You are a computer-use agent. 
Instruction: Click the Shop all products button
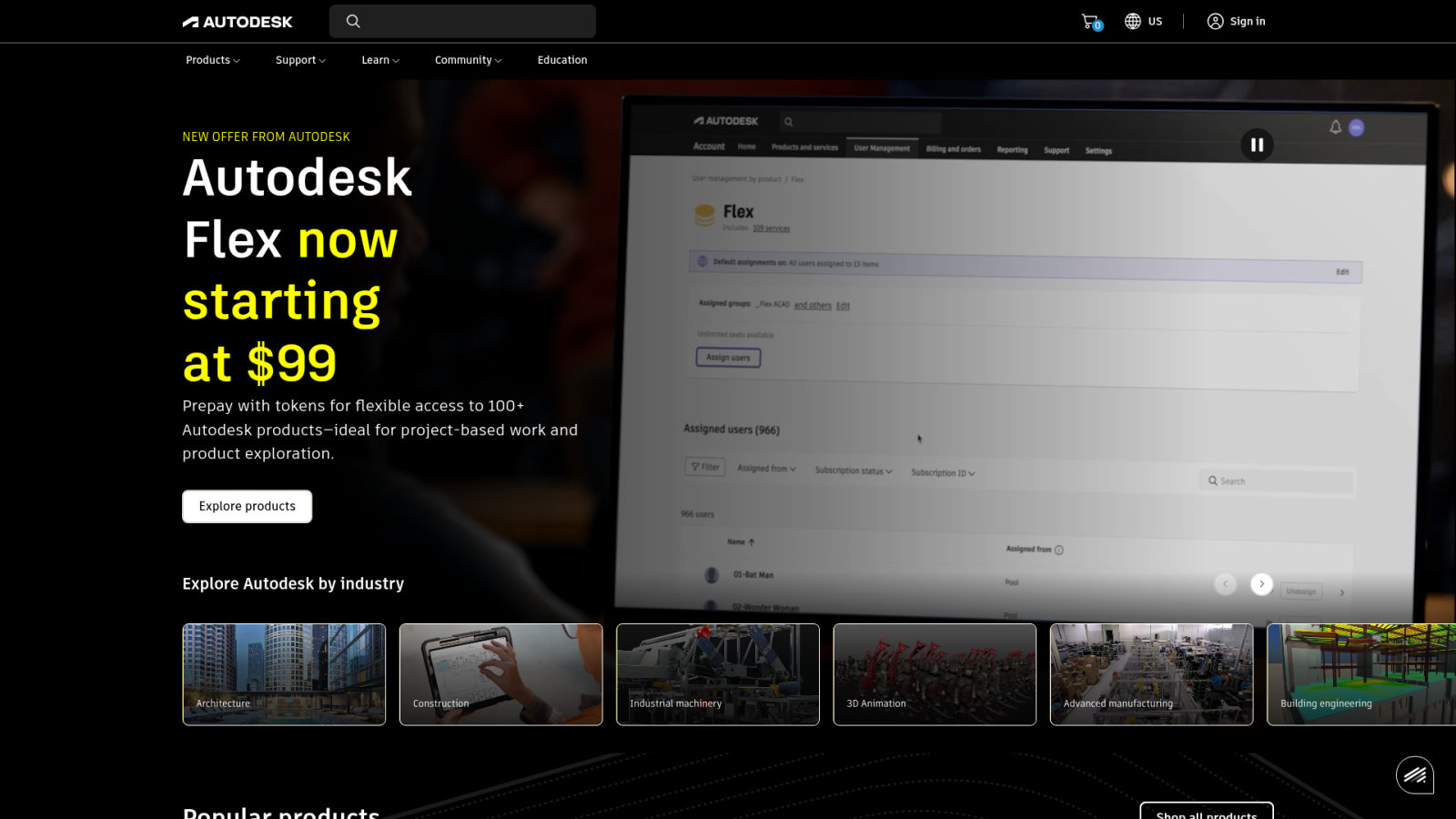(1207, 811)
